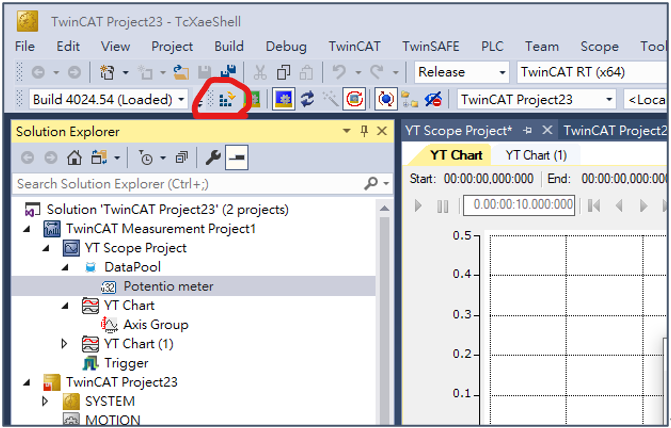The width and height of the screenshot is (671, 428).
Task: Open the Build menu
Action: click(x=229, y=46)
